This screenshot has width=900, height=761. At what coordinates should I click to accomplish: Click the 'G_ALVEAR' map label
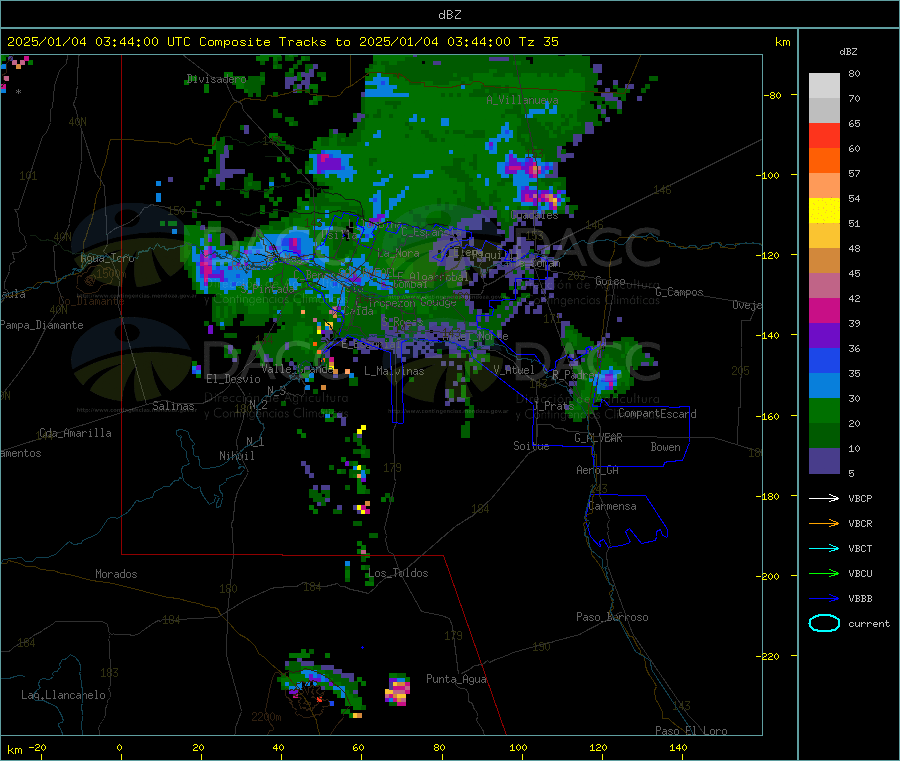tap(598, 438)
